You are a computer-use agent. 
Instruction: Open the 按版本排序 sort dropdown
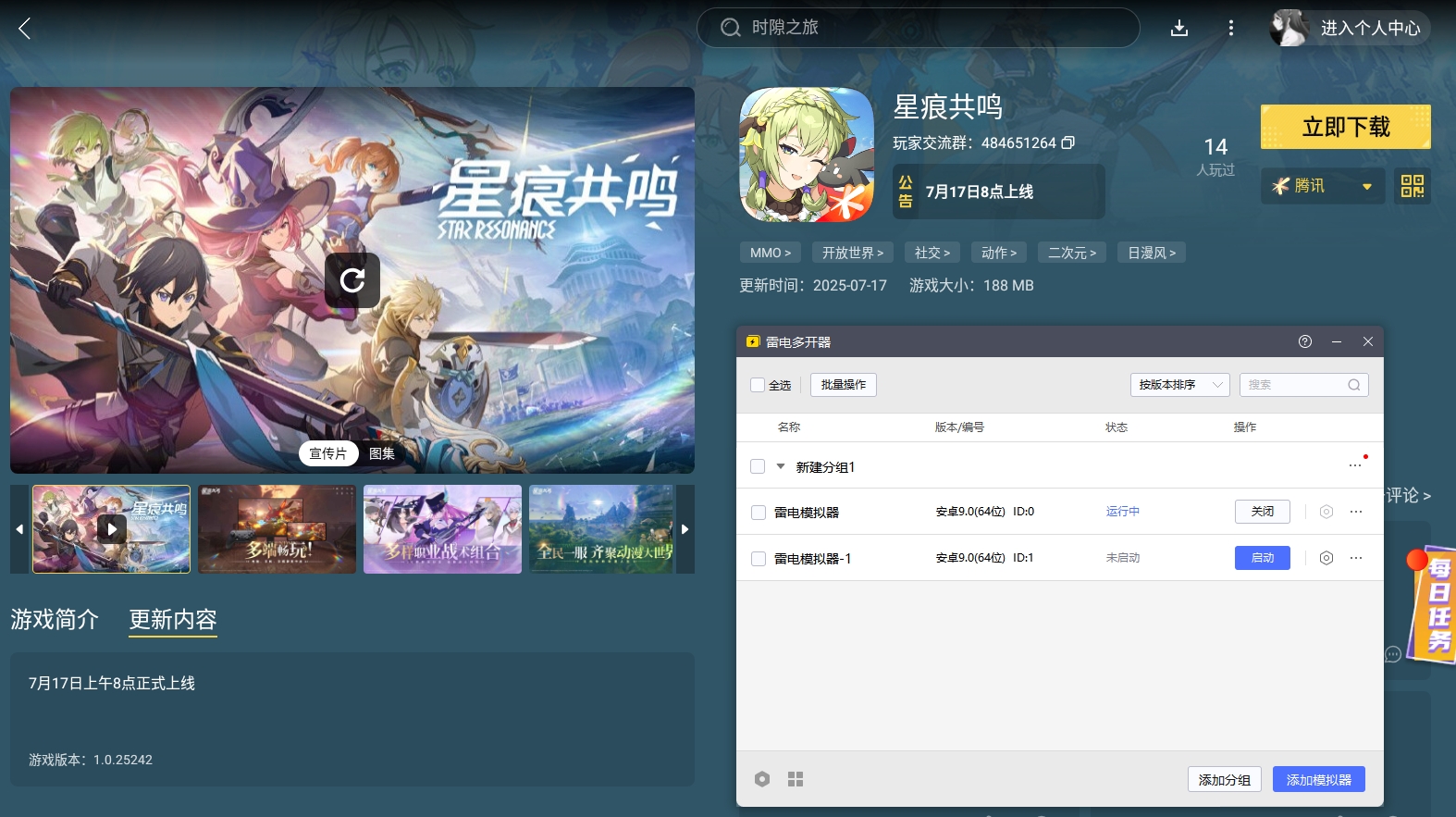(x=1179, y=385)
